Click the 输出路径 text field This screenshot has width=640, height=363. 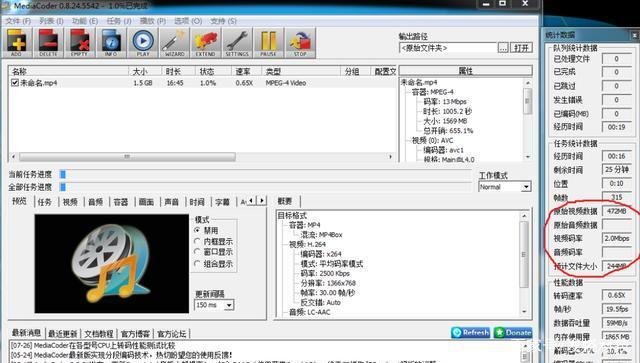448,48
